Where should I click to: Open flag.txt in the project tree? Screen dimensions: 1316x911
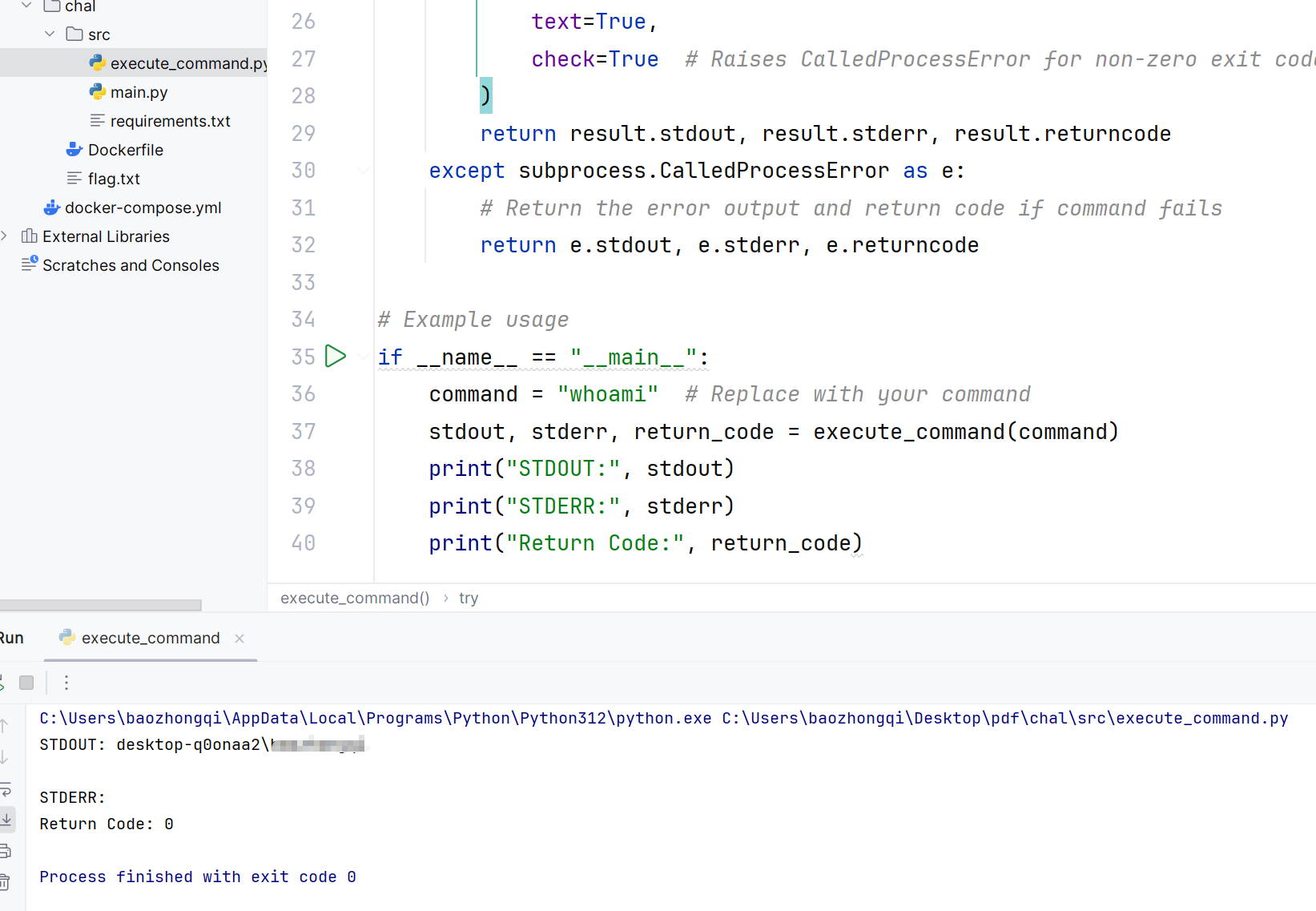114,179
